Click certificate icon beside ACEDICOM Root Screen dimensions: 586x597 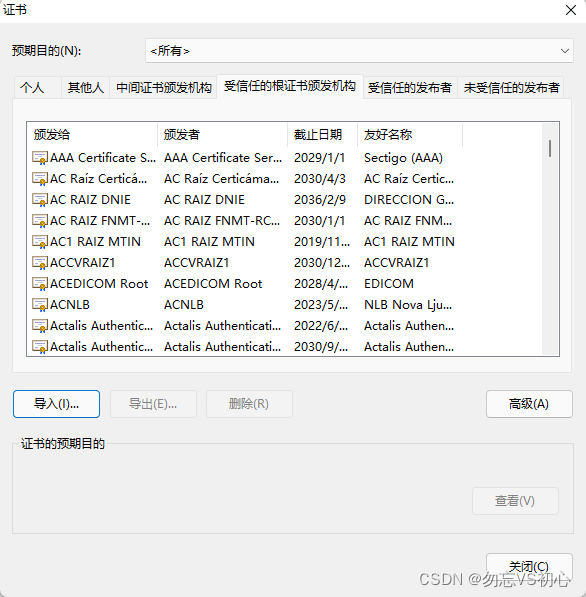[40, 284]
